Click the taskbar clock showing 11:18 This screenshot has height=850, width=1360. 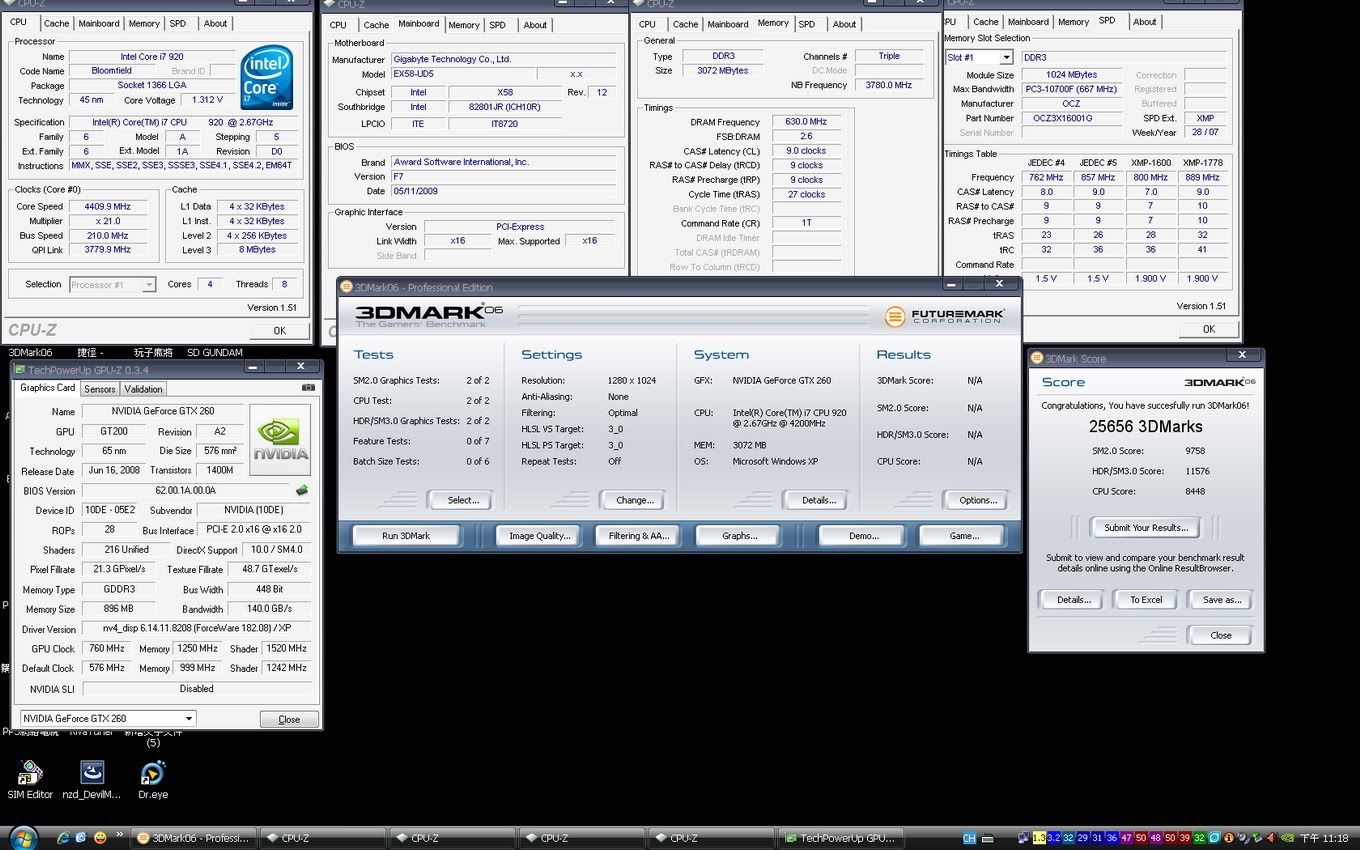(x=1324, y=838)
